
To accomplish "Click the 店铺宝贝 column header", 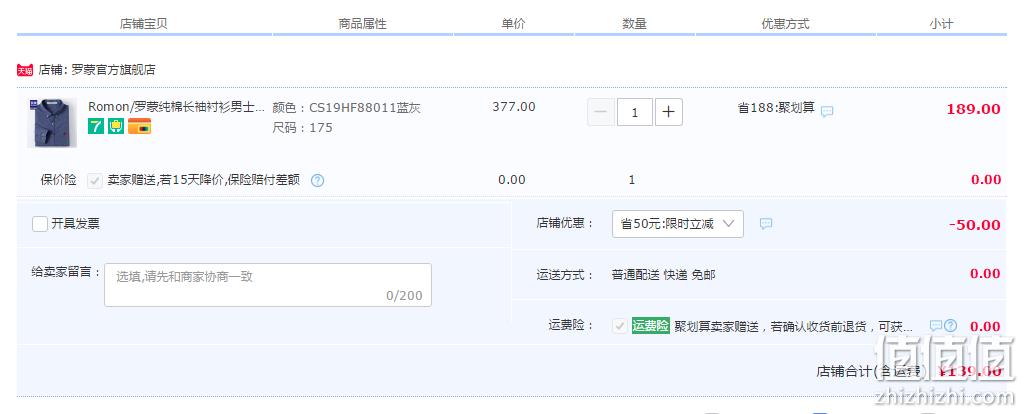I will click(144, 24).
